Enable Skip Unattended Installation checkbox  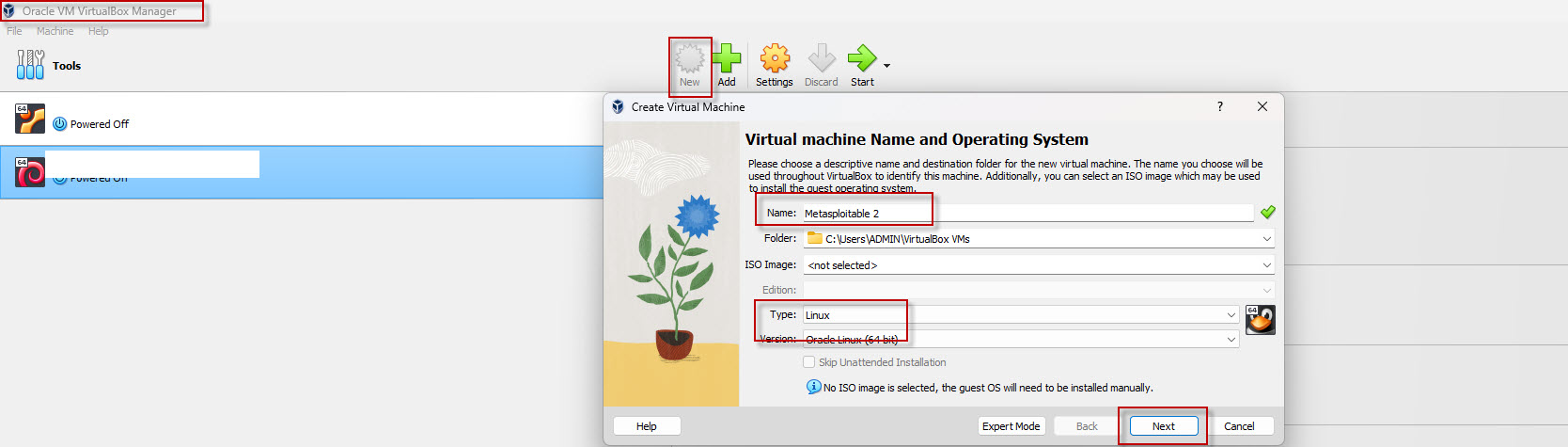coord(809,362)
